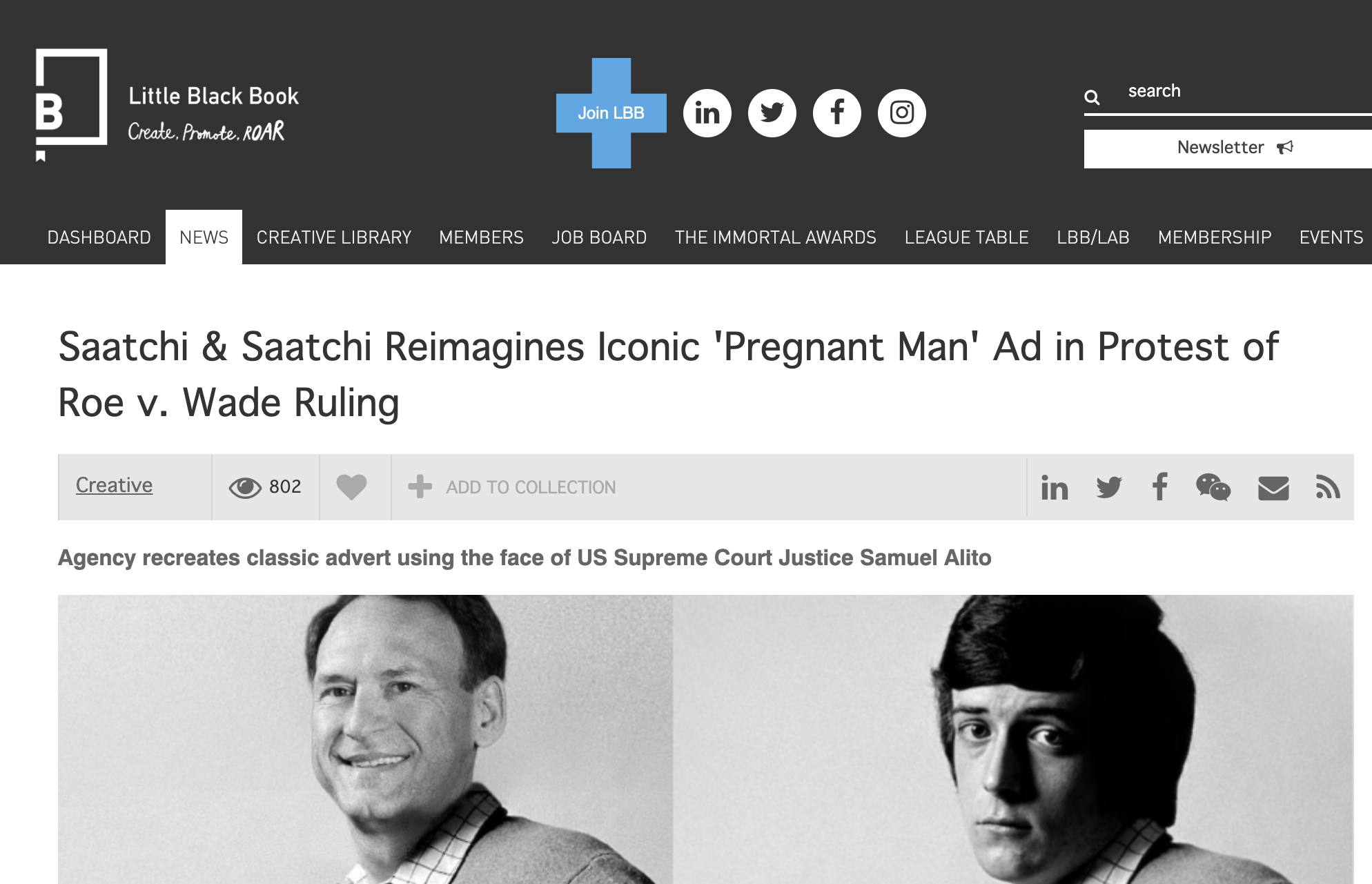Visit LBB's Facebook page in header

(x=836, y=113)
